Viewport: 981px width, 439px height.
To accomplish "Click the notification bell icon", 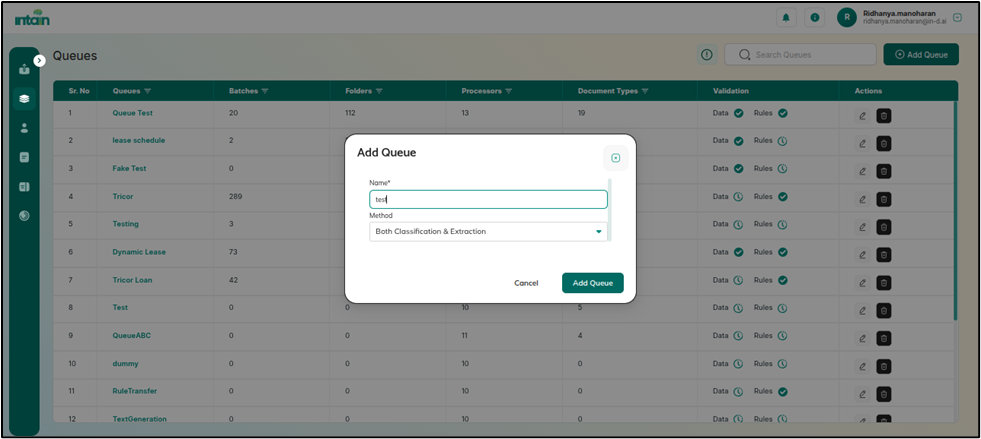I will 787,17.
